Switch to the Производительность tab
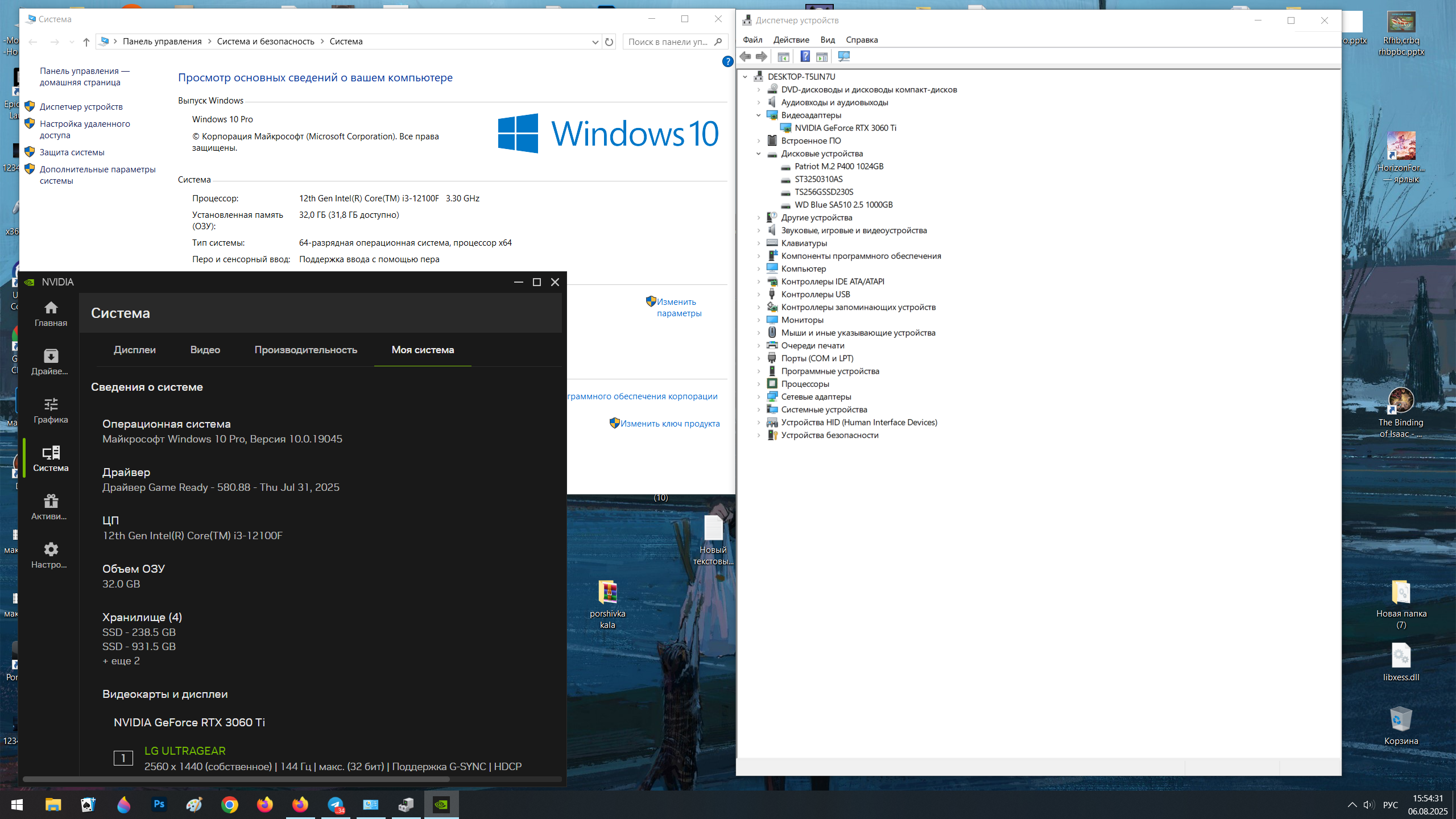 [305, 350]
